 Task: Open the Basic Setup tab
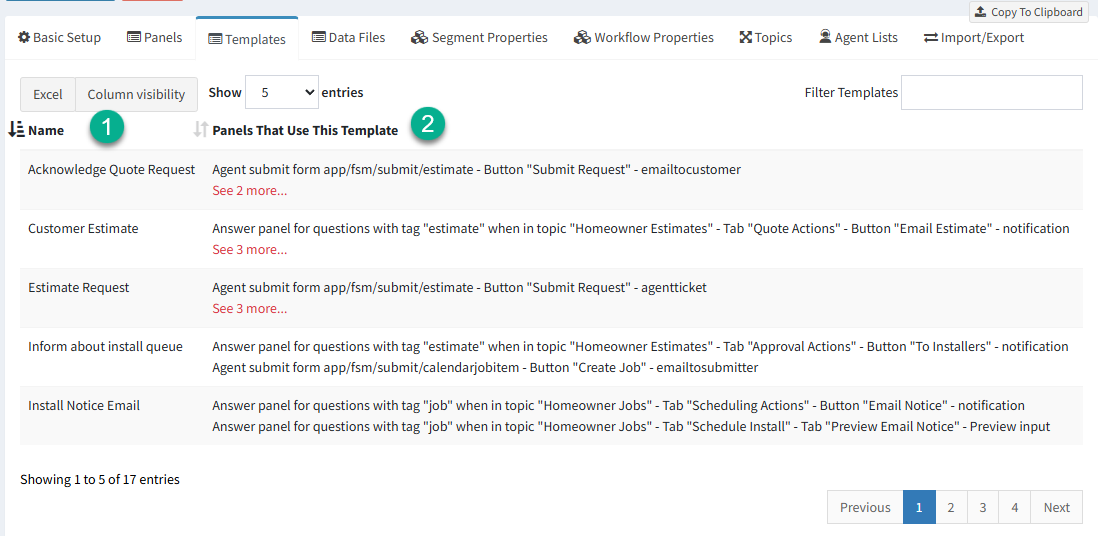pyautogui.click(x=60, y=37)
